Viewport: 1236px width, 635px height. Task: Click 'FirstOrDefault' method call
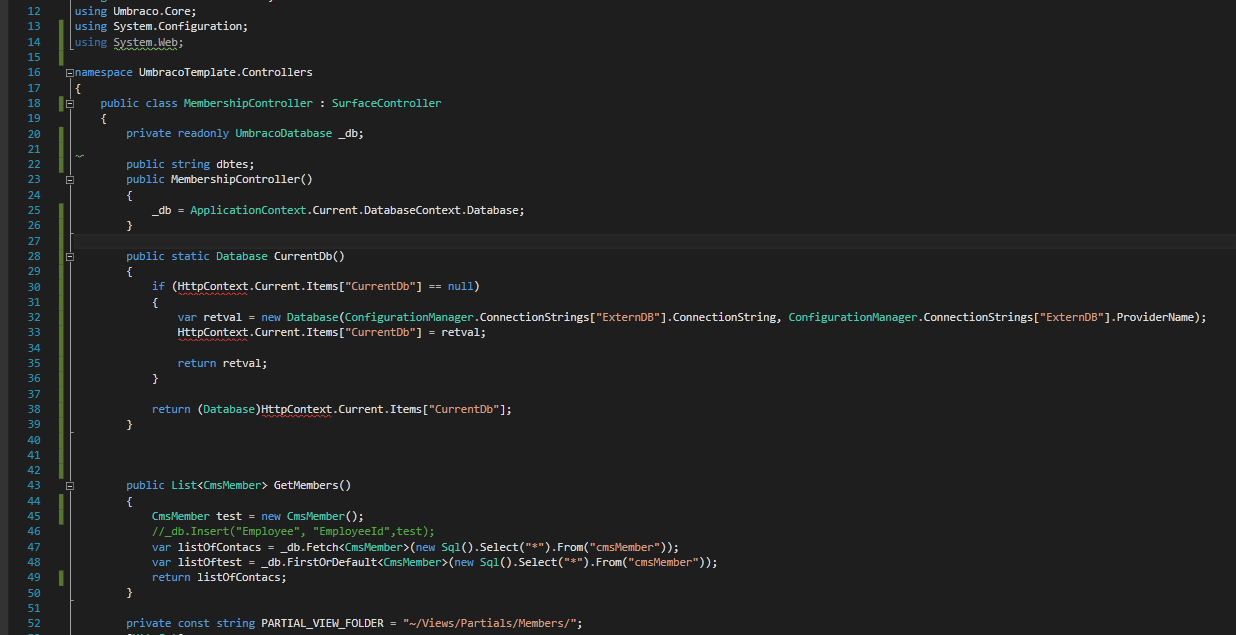click(332, 562)
